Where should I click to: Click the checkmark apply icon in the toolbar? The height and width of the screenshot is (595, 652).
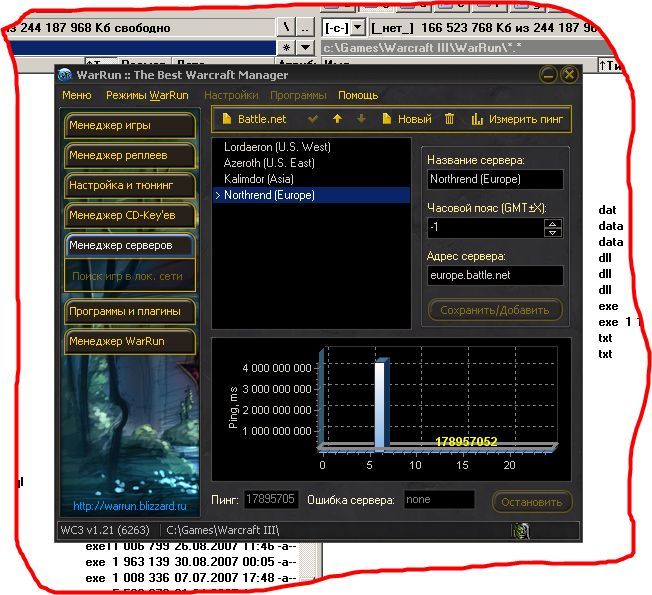pos(313,119)
